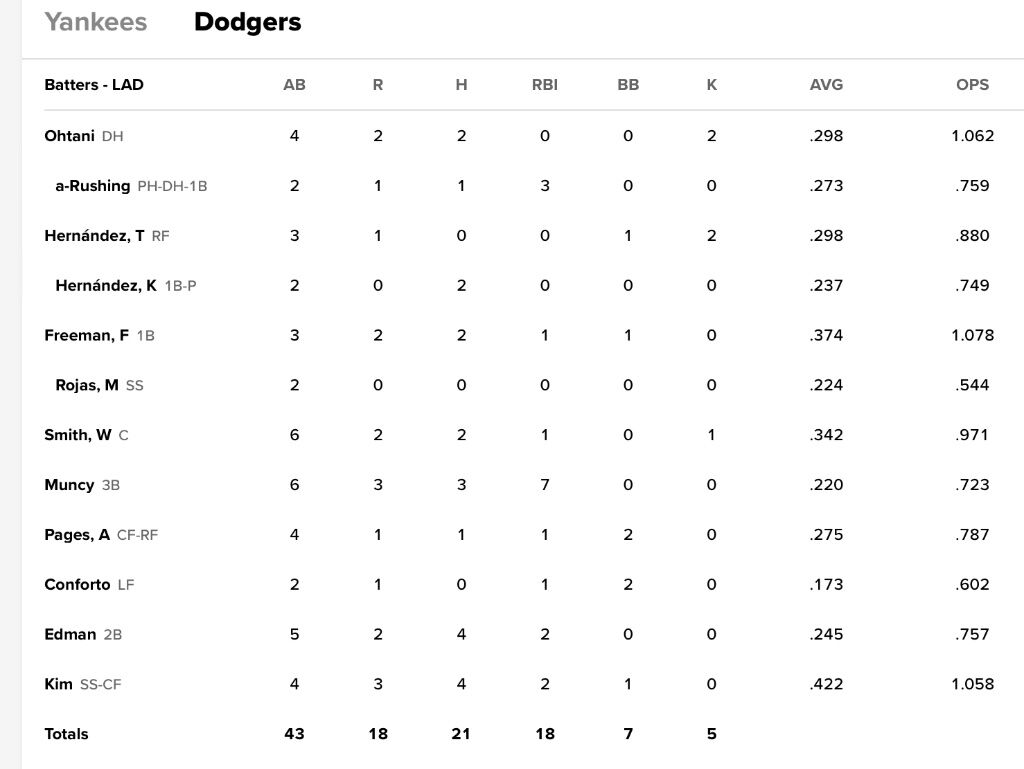Image resolution: width=1024 pixels, height=769 pixels.
Task: Open Pages, A player link
Action: tap(77, 535)
